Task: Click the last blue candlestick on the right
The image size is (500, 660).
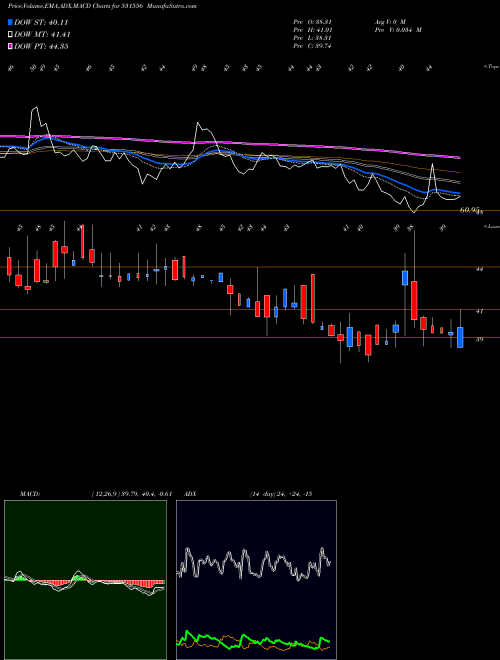Action: pyautogui.click(x=460, y=337)
